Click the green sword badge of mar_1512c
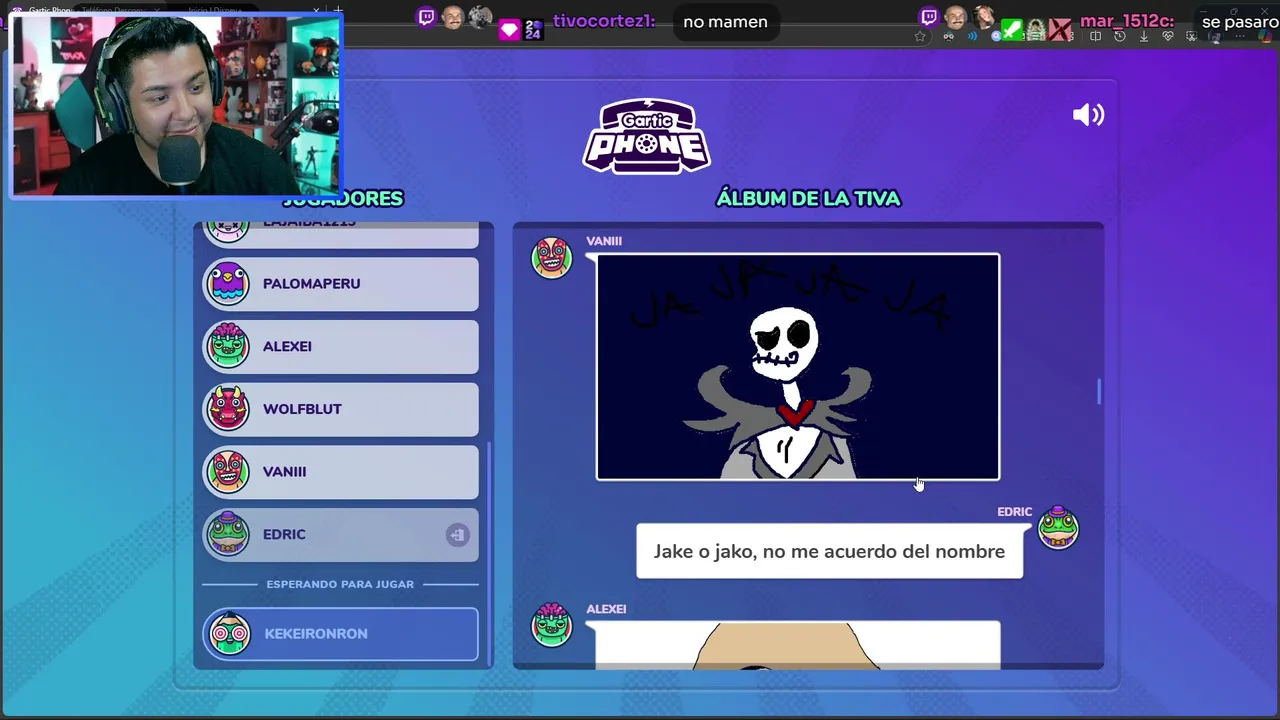1280x720 pixels. (x=1012, y=30)
